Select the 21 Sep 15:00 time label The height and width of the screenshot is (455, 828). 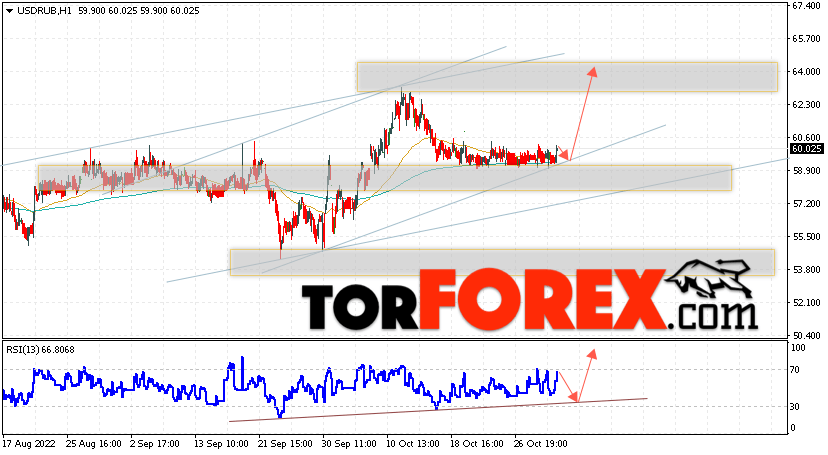point(285,444)
